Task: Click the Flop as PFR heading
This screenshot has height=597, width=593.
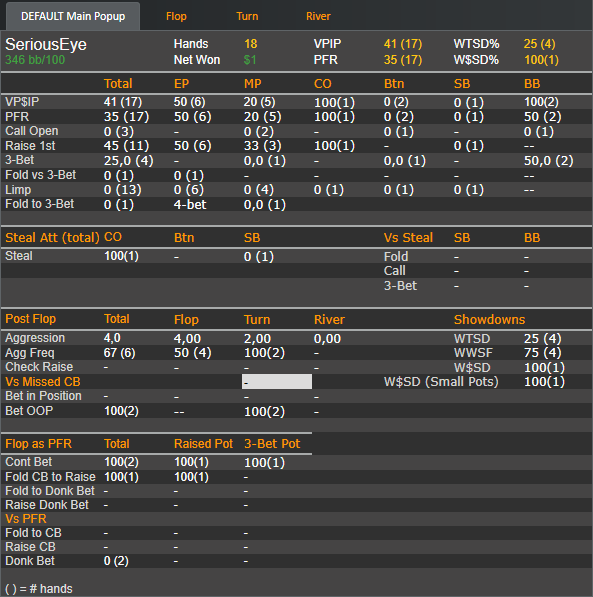Action: [38, 444]
